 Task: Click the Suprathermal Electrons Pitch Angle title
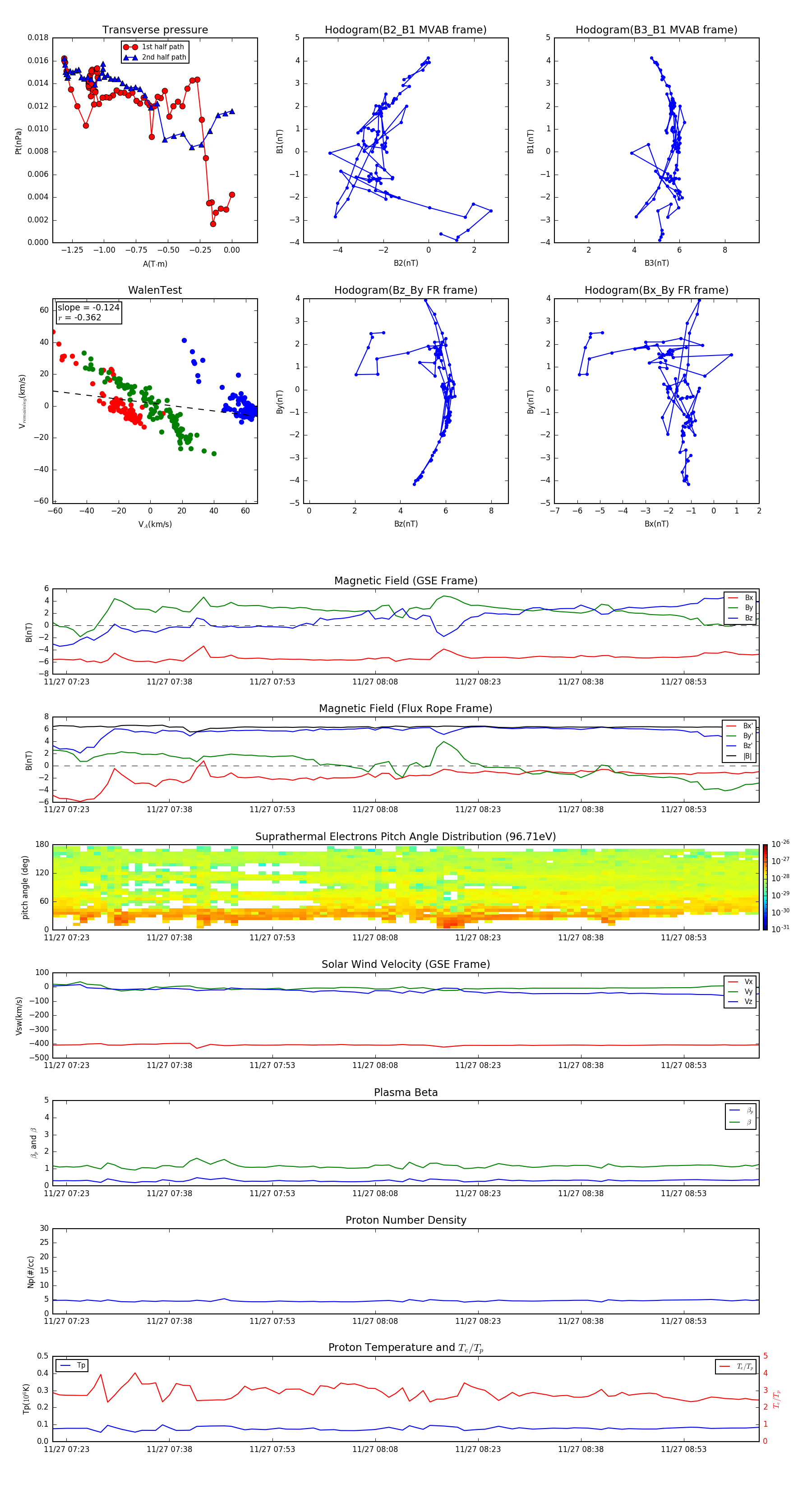[x=406, y=837]
